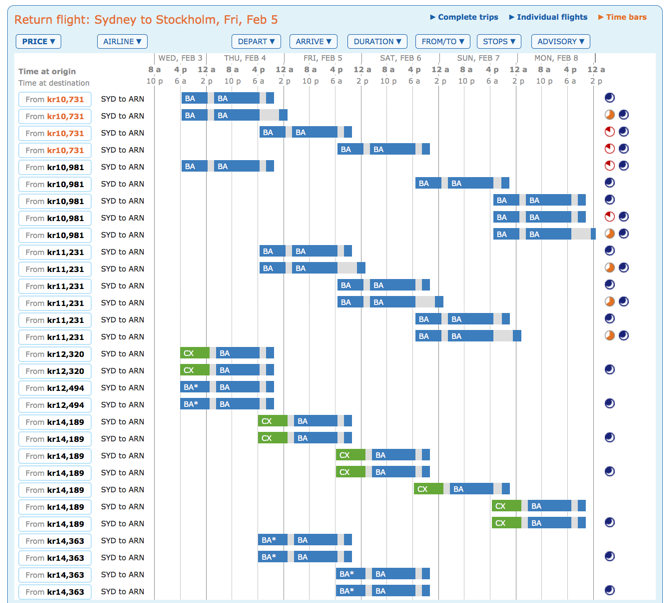The width and height of the screenshot is (668, 603).
Task: Switch to the Complete trips view
Action: pyautogui.click(x=464, y=17)
